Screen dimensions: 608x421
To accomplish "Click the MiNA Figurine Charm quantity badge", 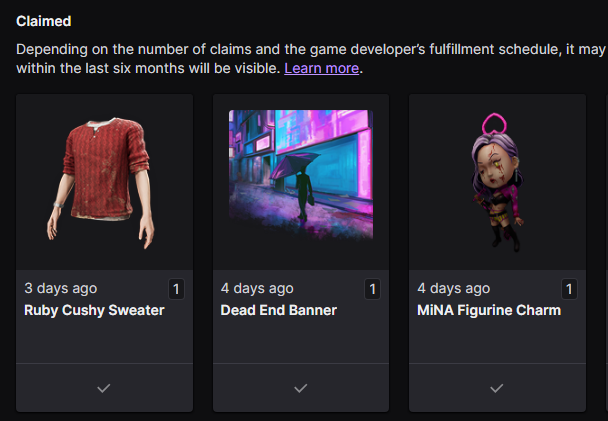I will click(x=570, y=290).
